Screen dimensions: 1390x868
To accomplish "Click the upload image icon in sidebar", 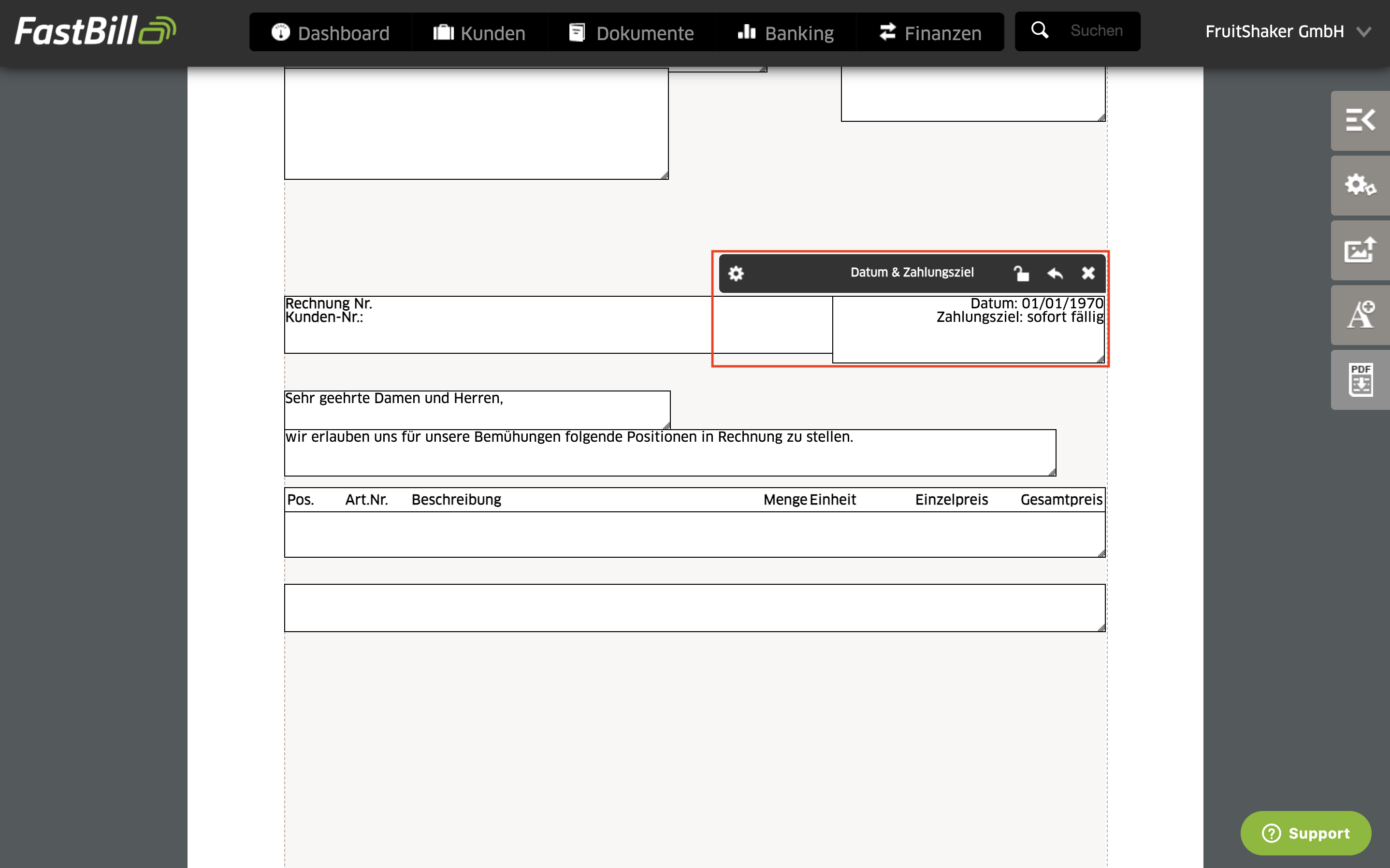I will 1360,250.
